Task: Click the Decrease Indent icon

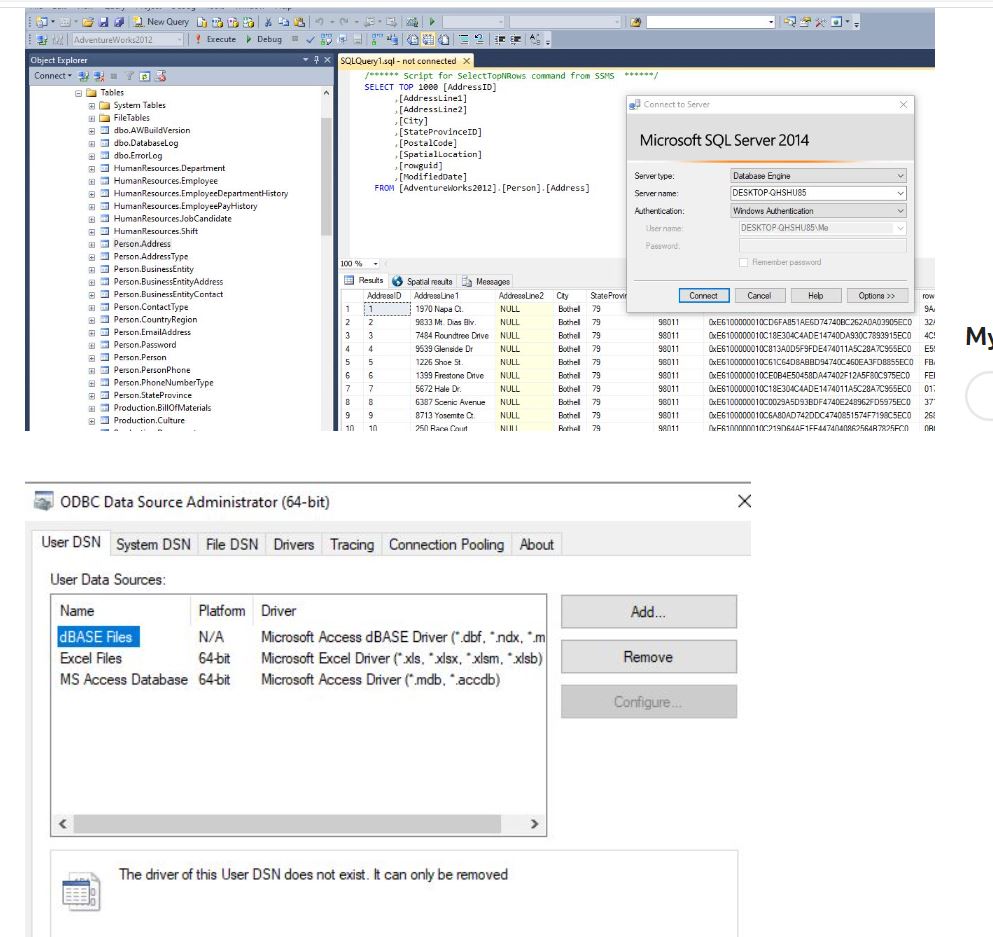Action: (x=500, y=39)
